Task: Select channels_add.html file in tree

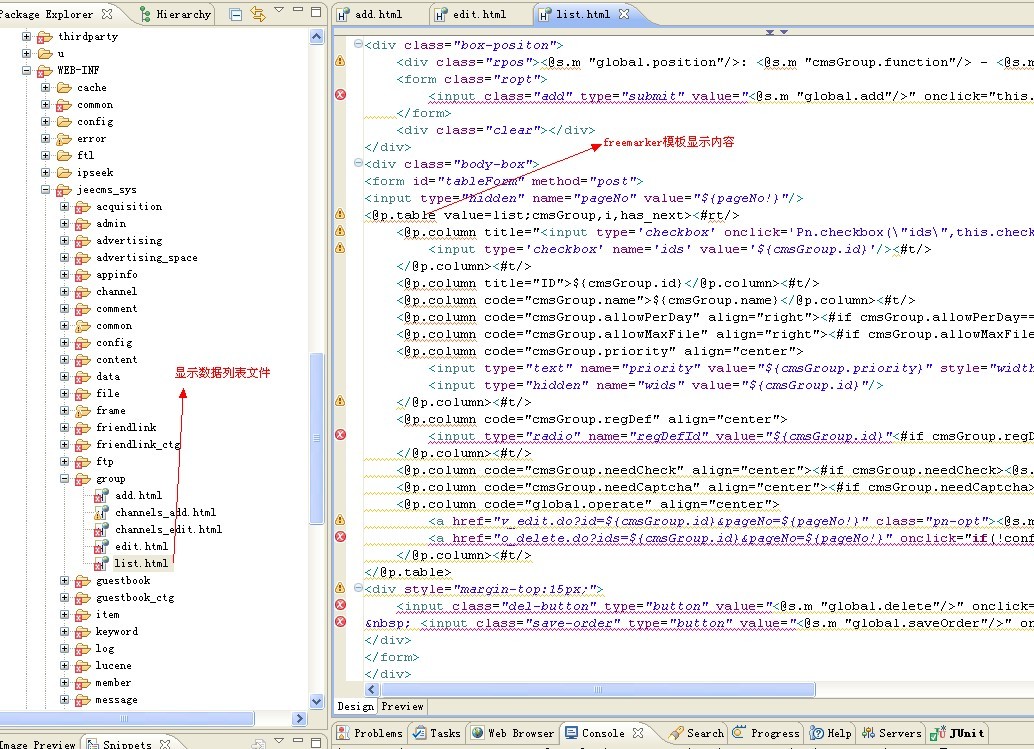Action: click(x=165, y=512)
